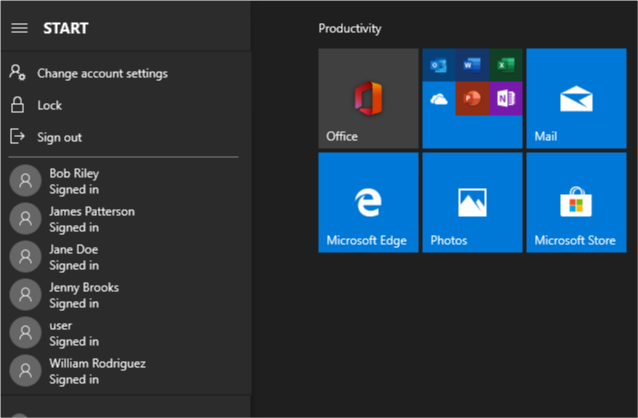Open the Microsoft Store tile
638x418 pixels.
coord(576,203)
